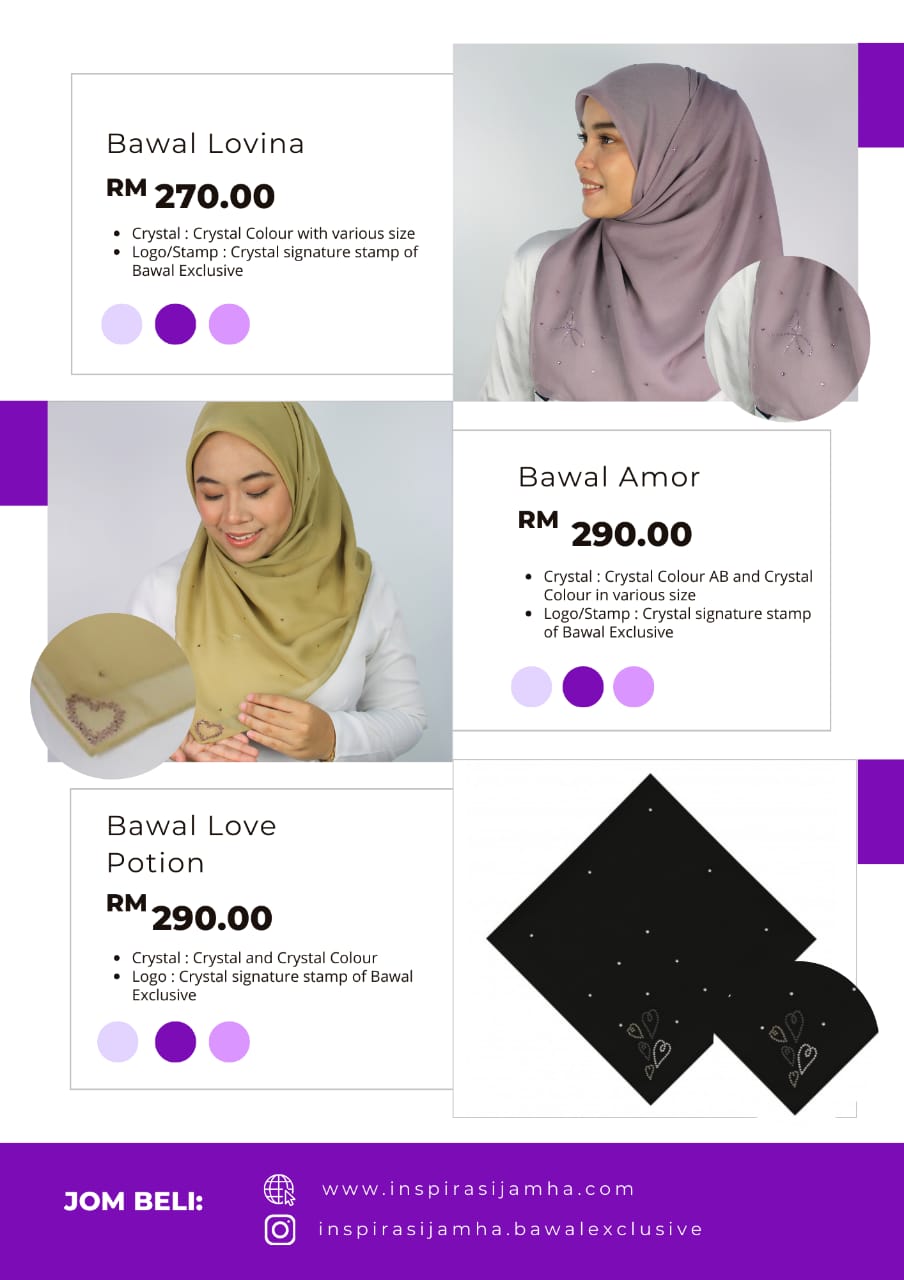Select dark purple swatch under Bawal Amor
The height and width of the screenshot is (1280, 904).
point(583,687)
